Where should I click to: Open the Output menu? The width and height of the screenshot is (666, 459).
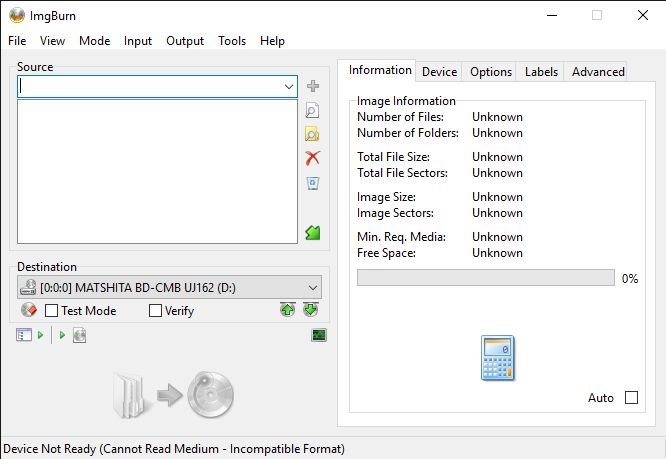185,41
